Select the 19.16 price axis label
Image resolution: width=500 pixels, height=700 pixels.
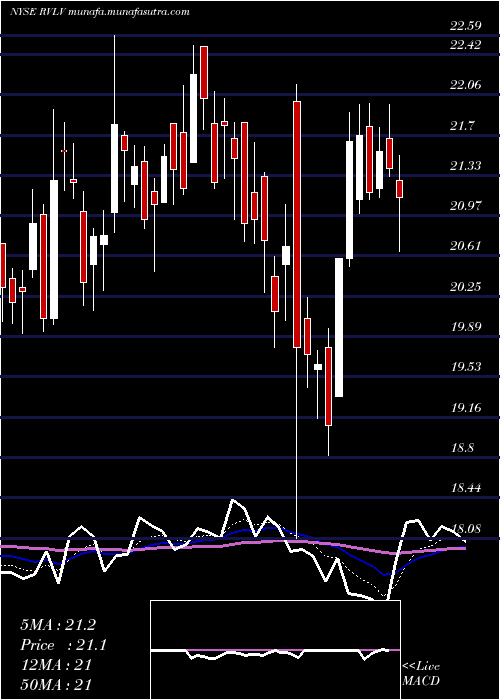coord(466,407)
